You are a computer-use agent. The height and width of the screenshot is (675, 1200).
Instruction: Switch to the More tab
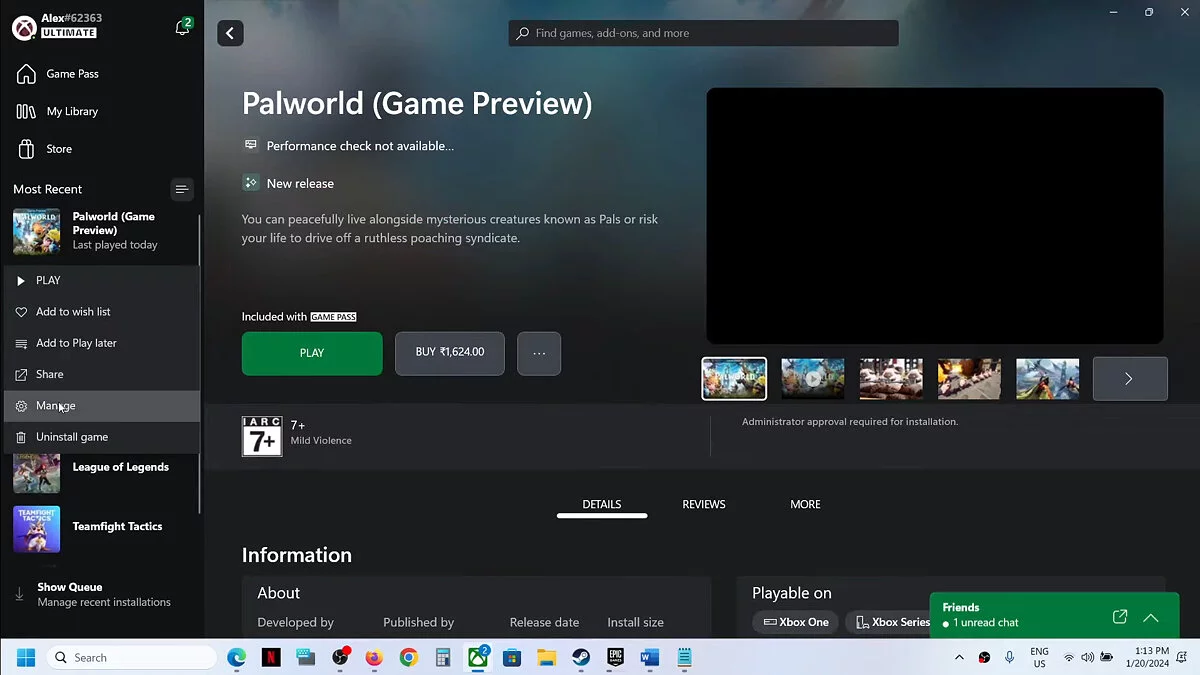805,505
